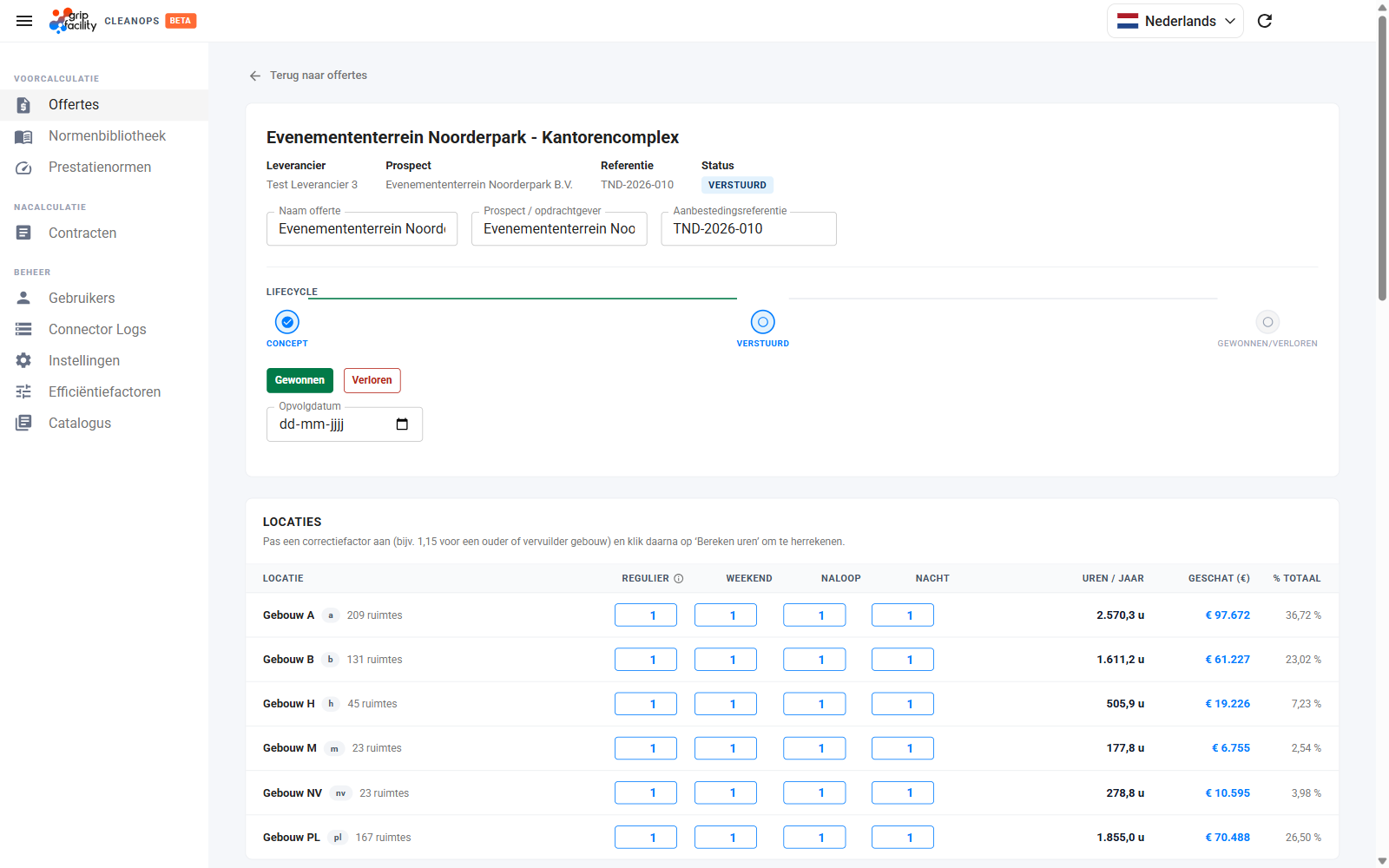Click the Gebouw M row label

coord(290,748)
